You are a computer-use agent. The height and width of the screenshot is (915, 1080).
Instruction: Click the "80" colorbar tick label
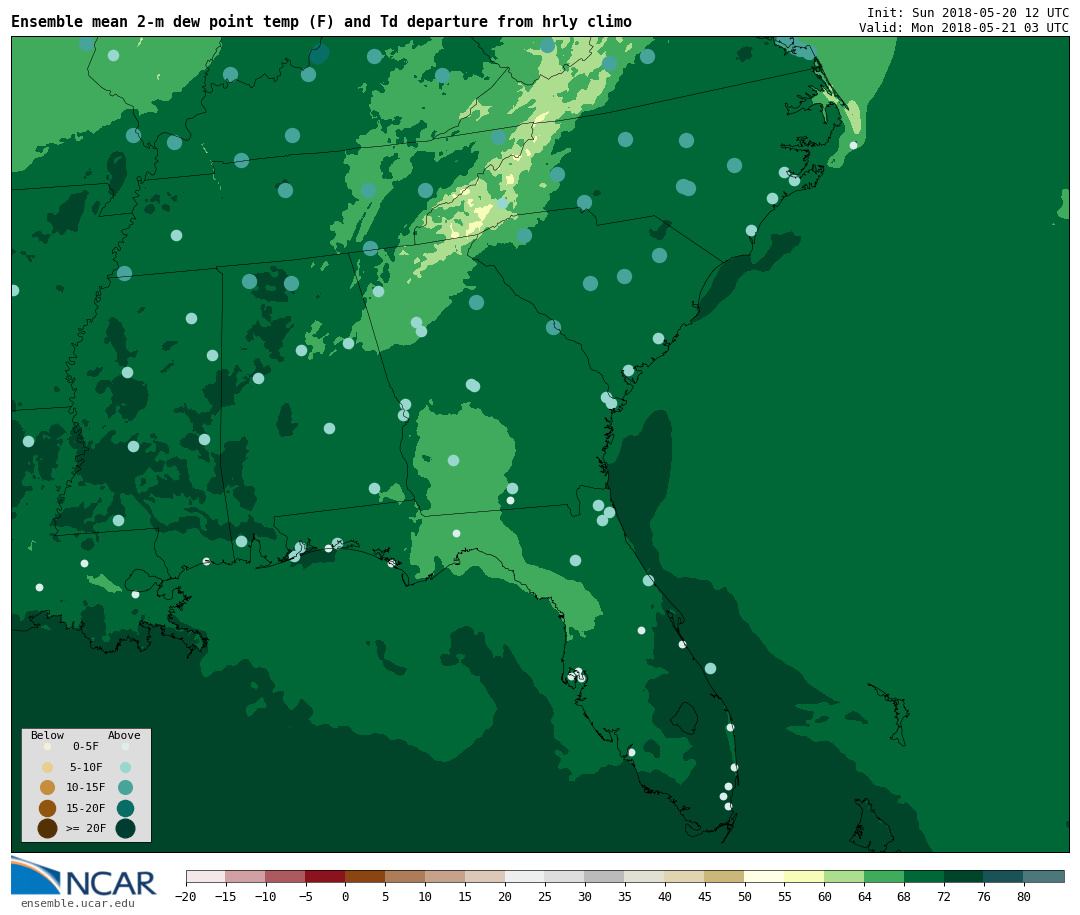pyautogui.click(x=1024, y=896)
